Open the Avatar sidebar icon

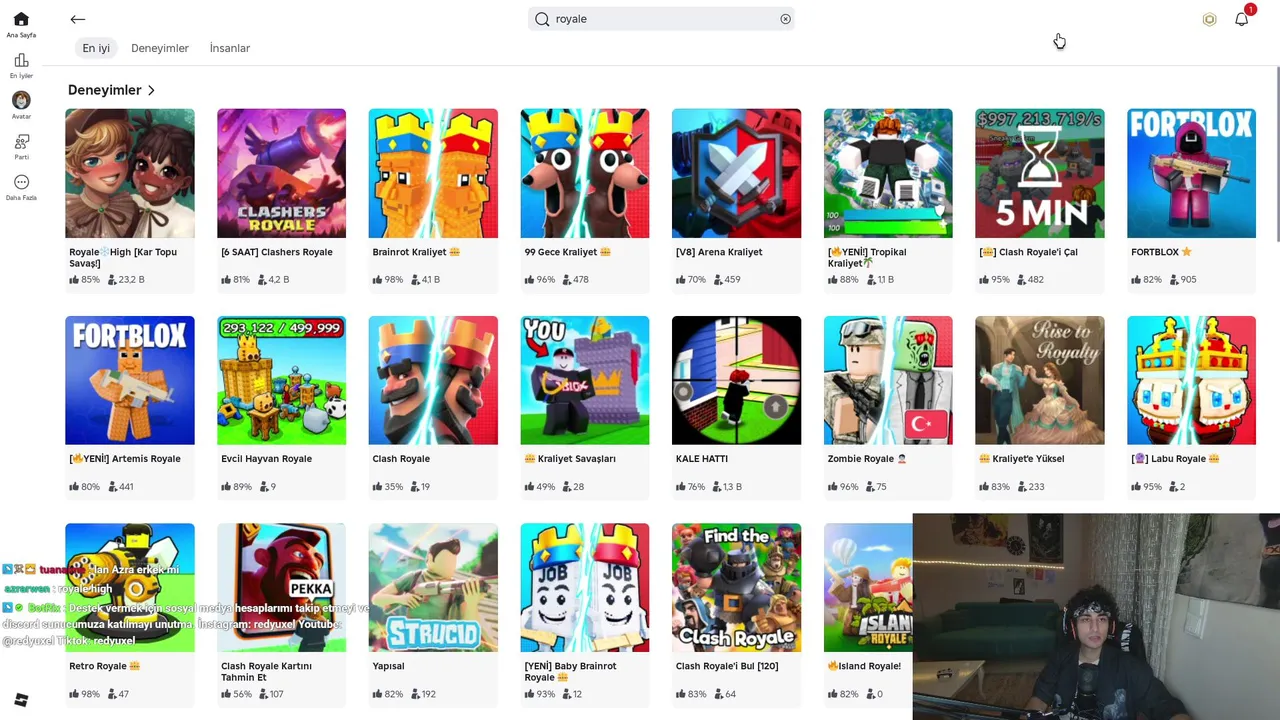click(x=21, y=100)
